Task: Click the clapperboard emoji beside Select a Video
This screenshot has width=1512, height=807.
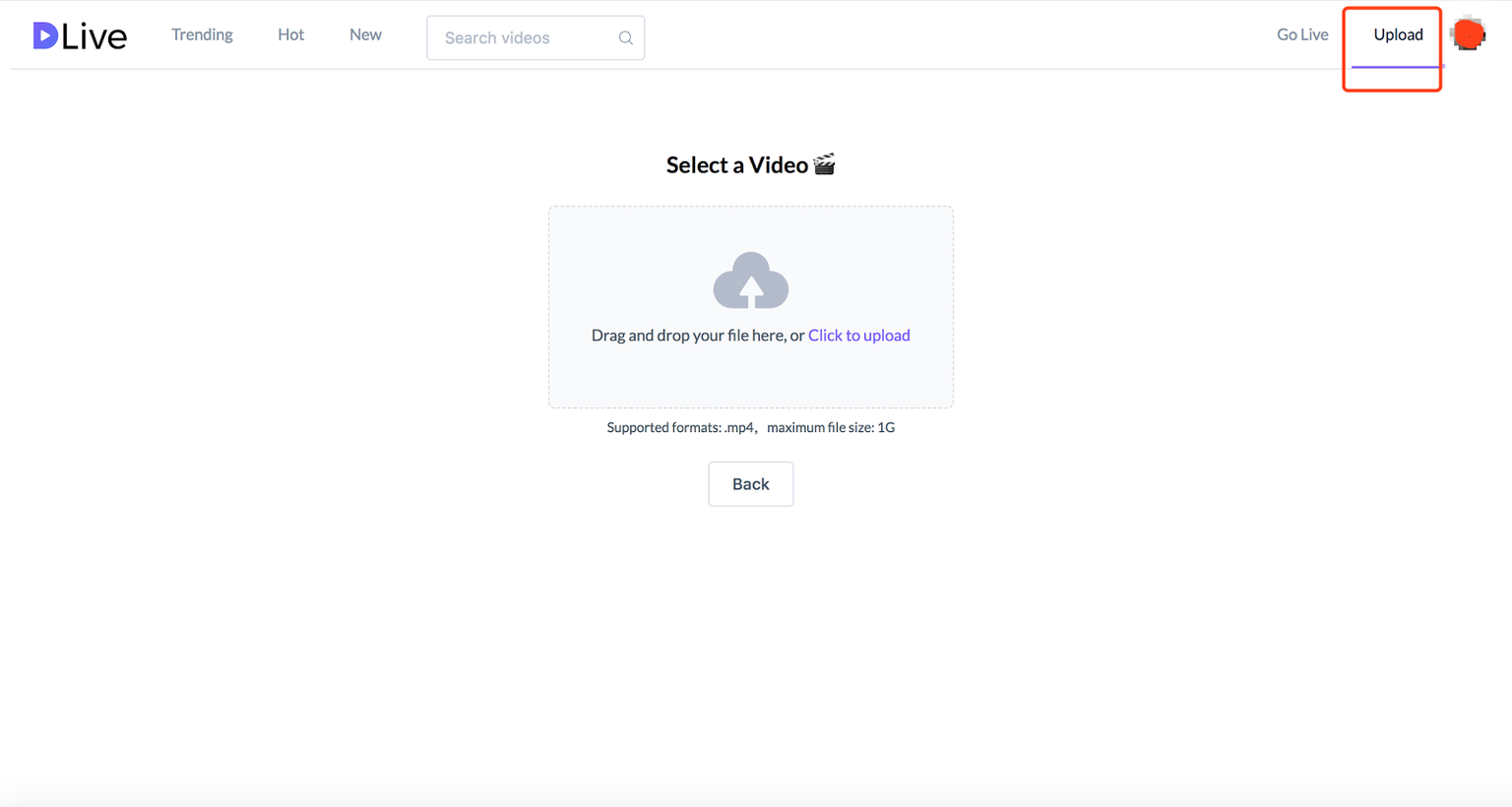Action: [x=823, y=163]
